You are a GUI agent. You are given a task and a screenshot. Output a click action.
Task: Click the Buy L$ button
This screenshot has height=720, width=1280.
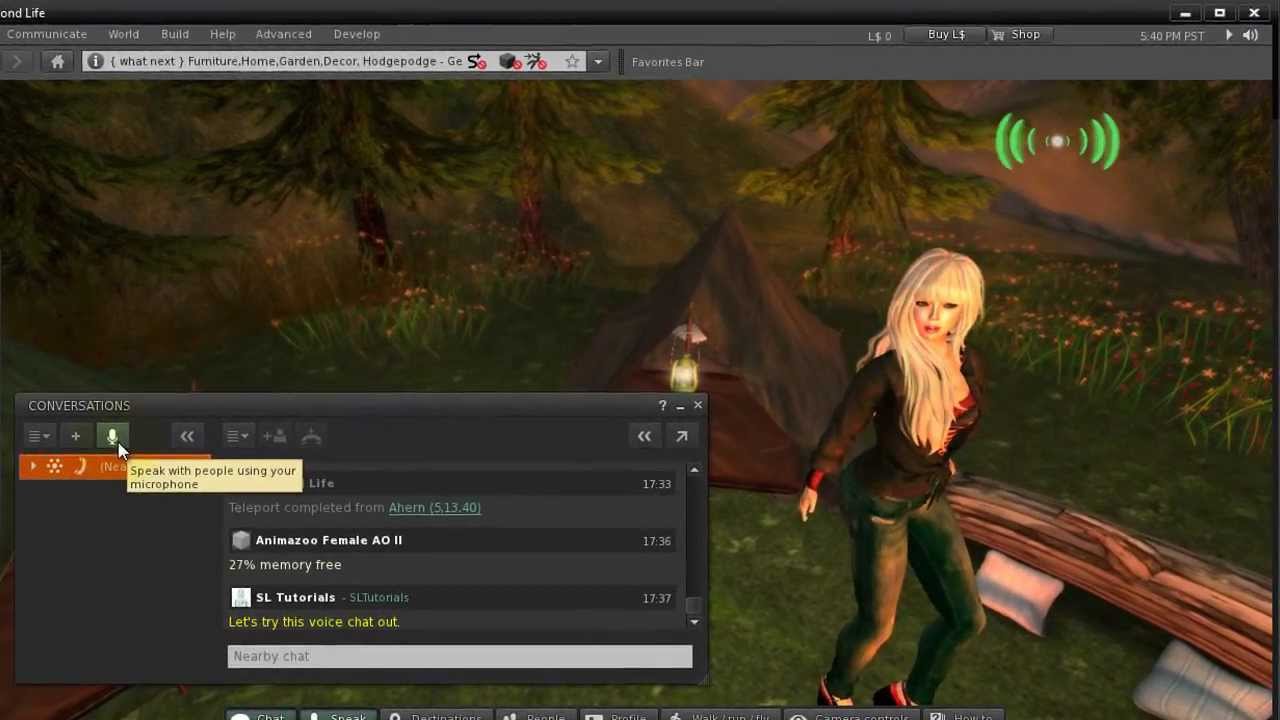[x=946, y=34]
